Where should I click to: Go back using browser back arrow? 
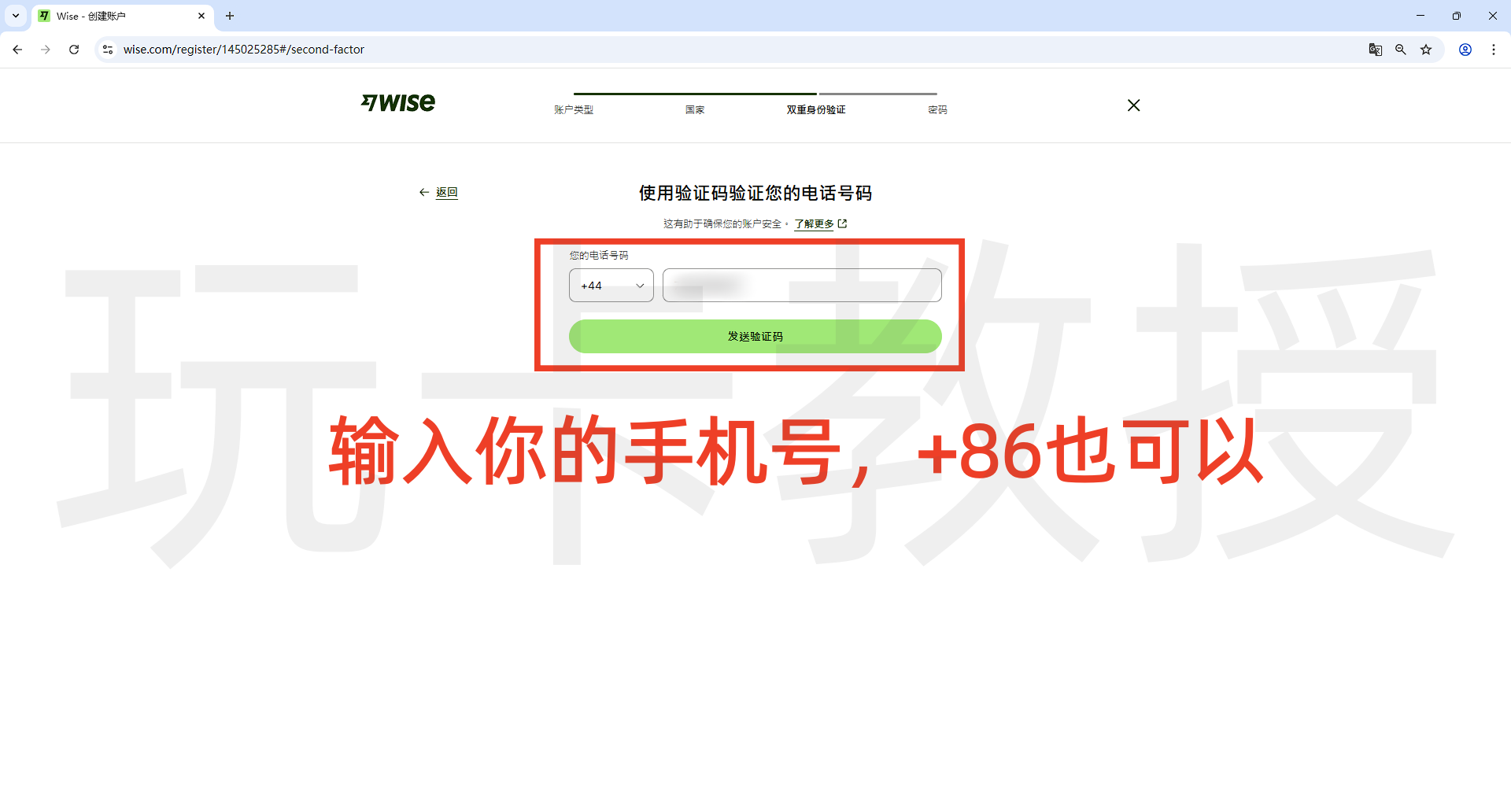point(17,50)
